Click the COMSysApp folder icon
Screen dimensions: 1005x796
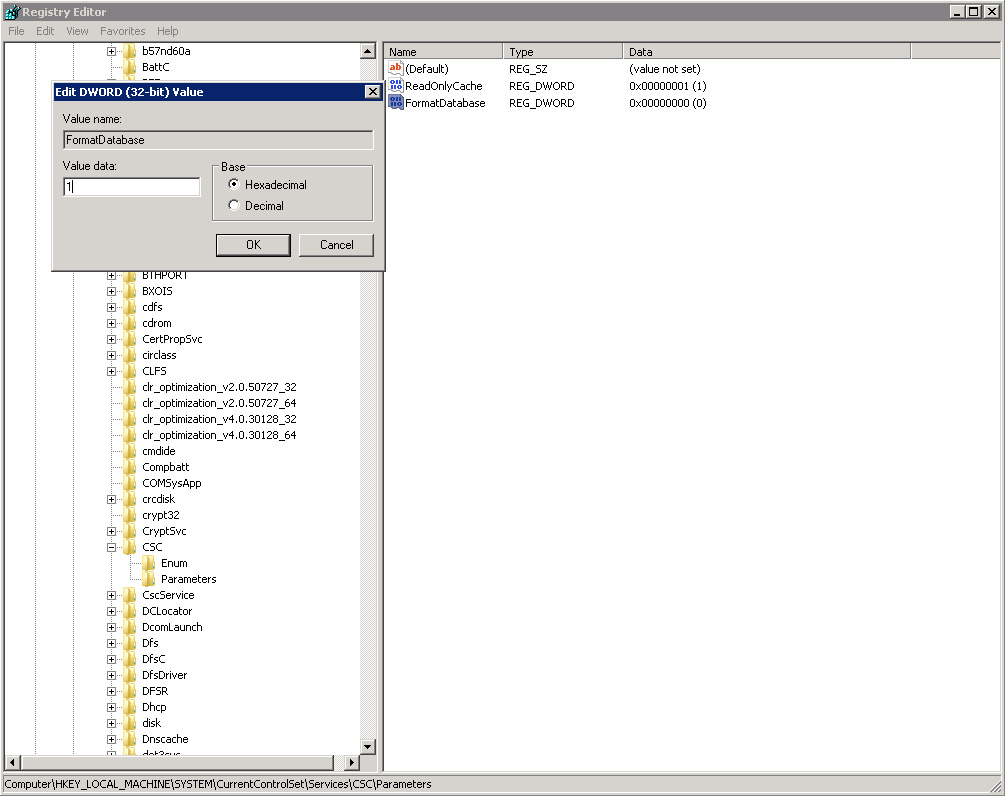[129, 483]
